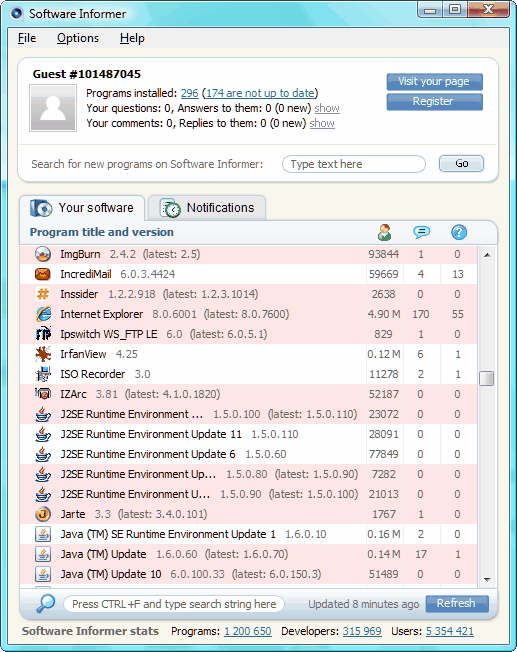Click the guest avatar picture
This screenshot has height=652, width=517.
click(53, 108)
